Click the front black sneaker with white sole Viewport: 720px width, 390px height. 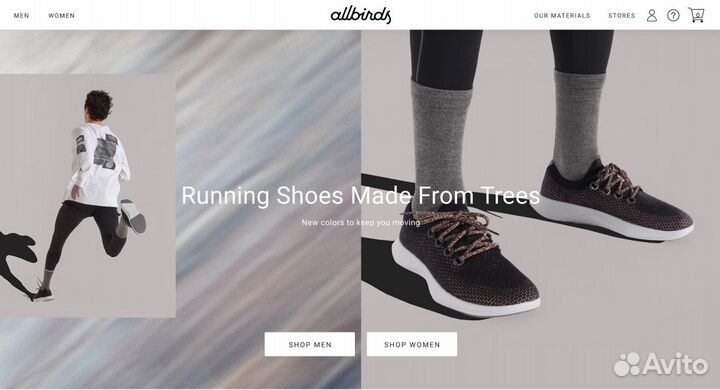coord(464,262)
